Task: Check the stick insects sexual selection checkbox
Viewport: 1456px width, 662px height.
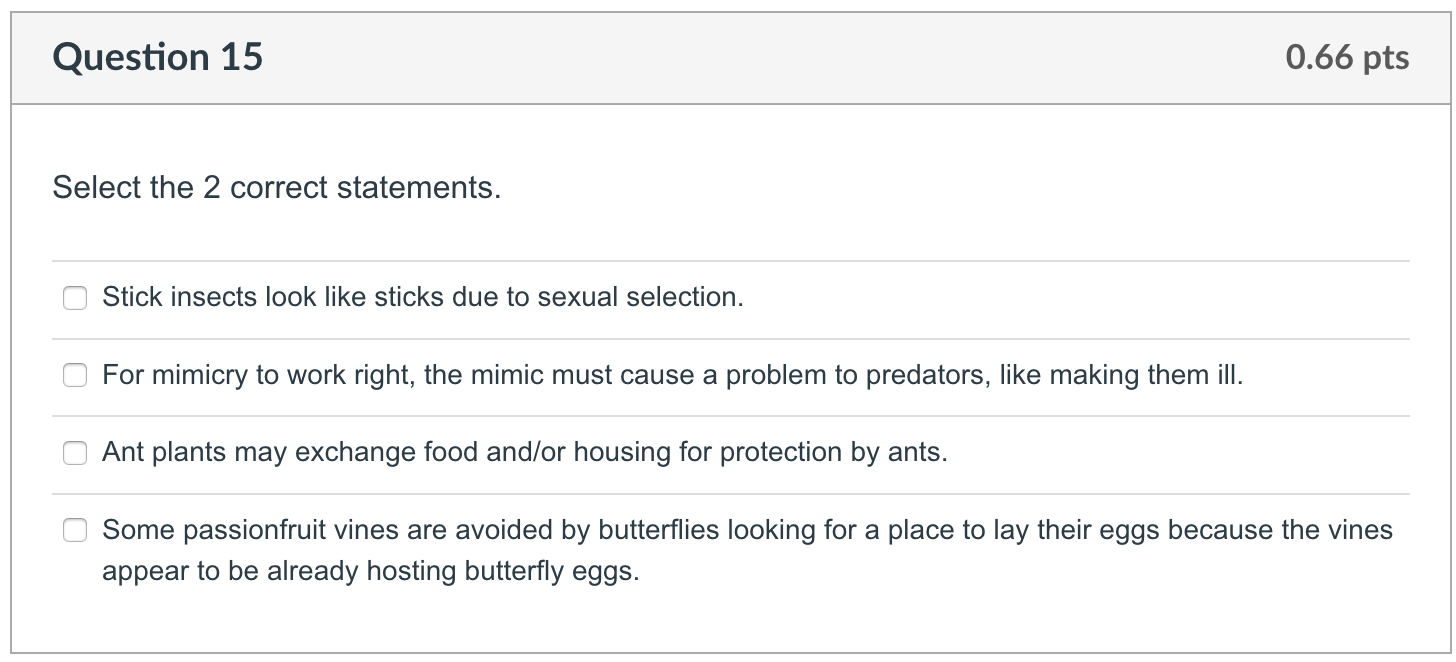Action: (x=75, y=298)
